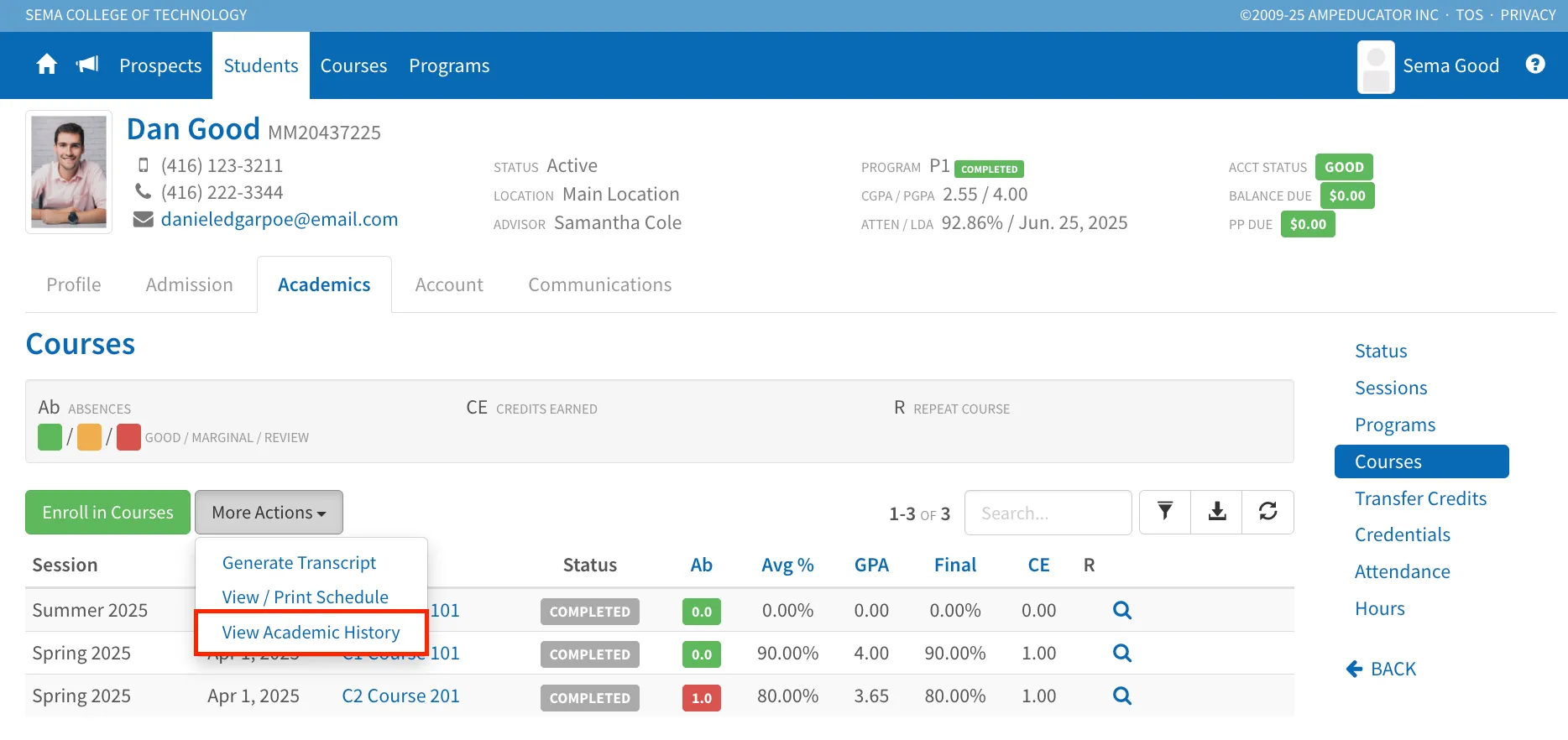The width and height of the screenshot is (1568, 740).
Task: Open the help question mark icon
Action: 1535,65
